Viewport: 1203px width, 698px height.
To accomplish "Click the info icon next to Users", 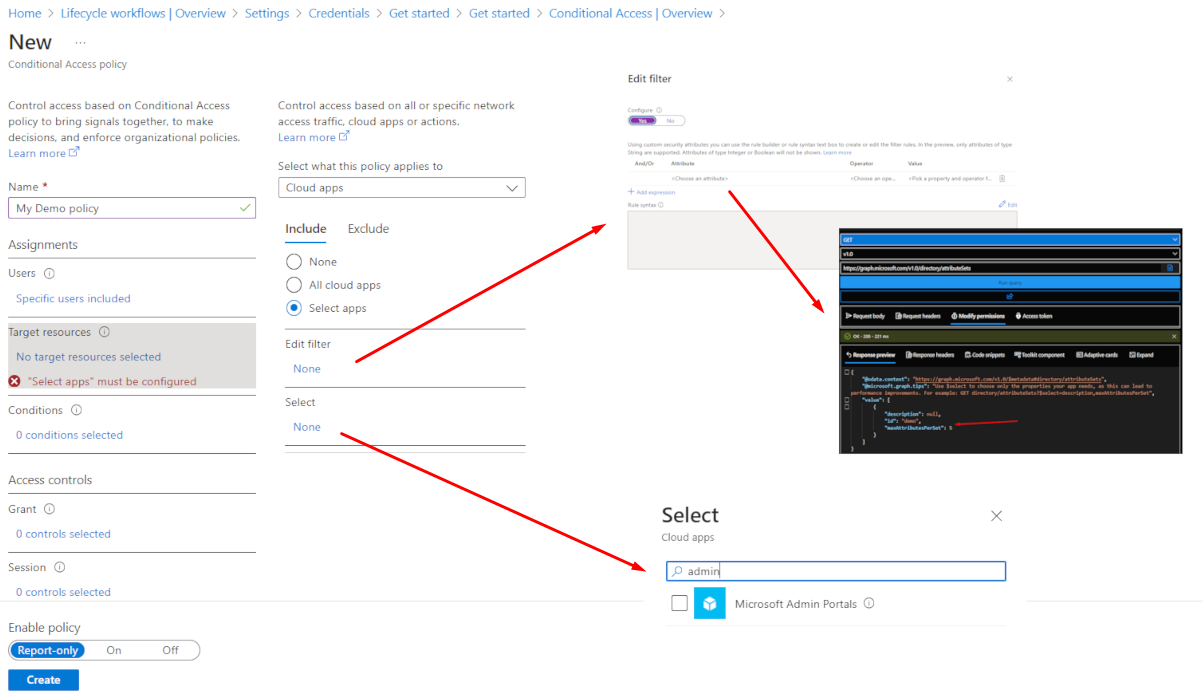I will pos(50,273).
